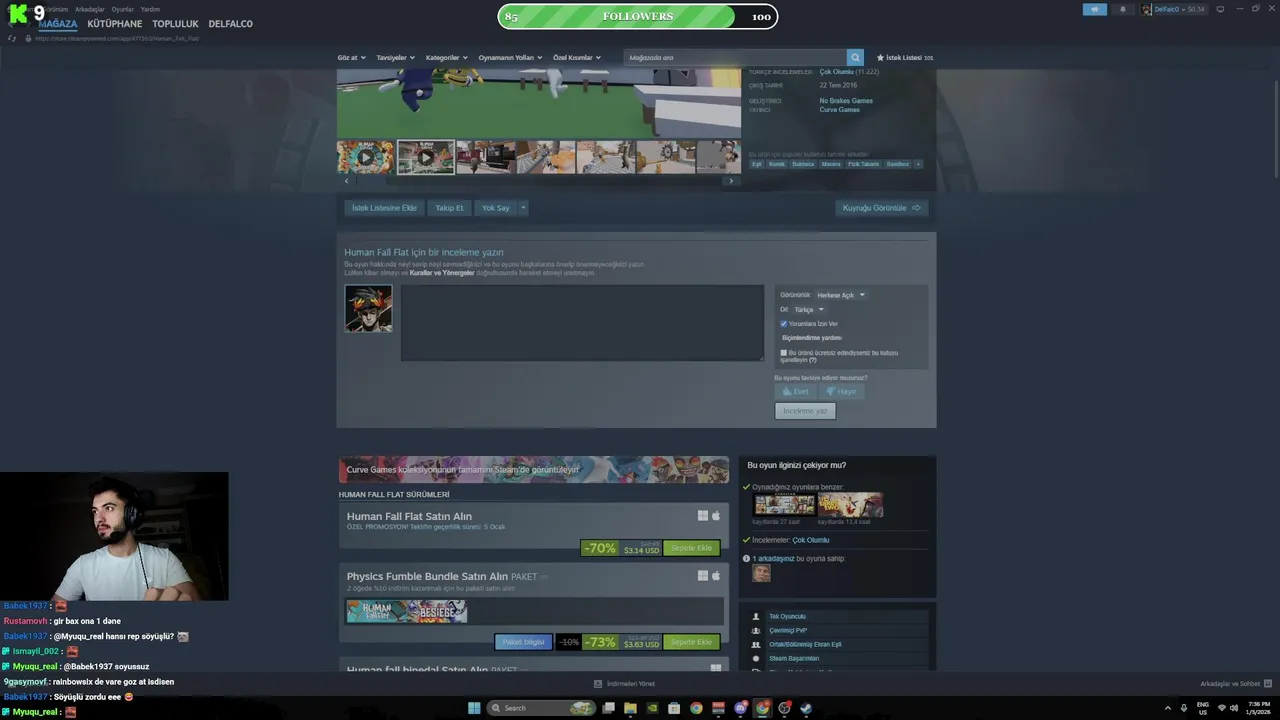Show hidden system tray icons
This screenshot has height=720, width=1280.
pos(1167,708)
